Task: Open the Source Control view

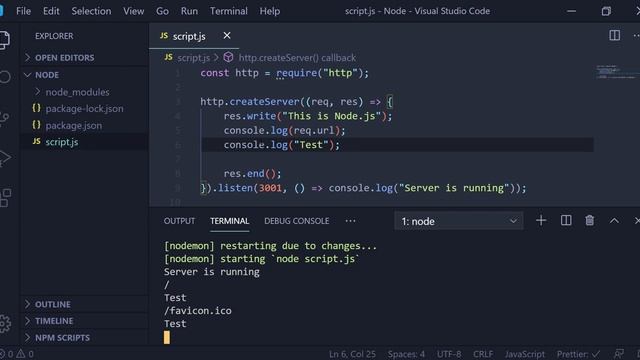Action: click(4, 118)
